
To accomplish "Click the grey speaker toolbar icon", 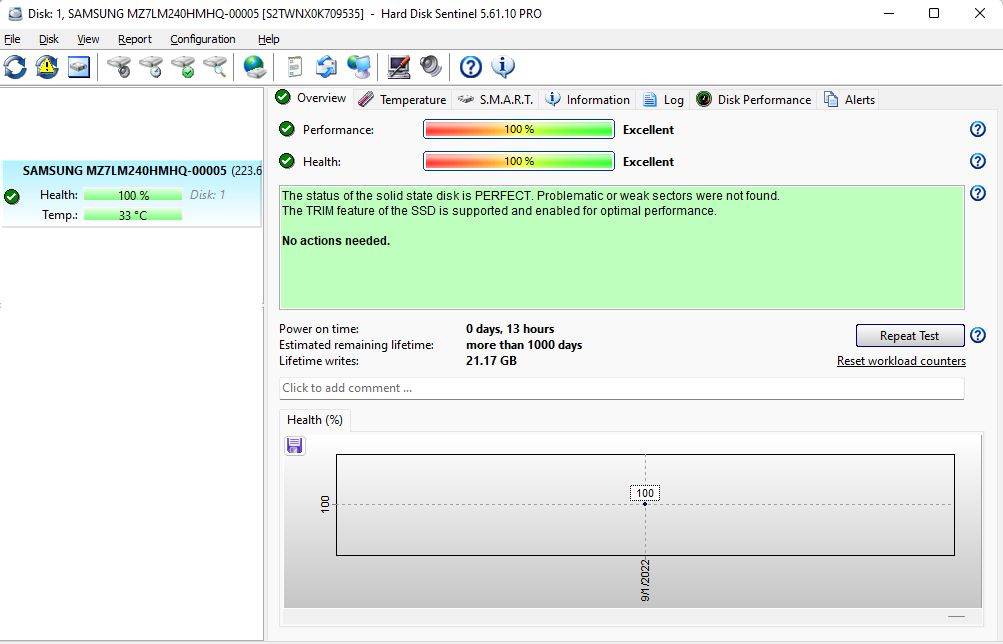I will coord(430,67).
